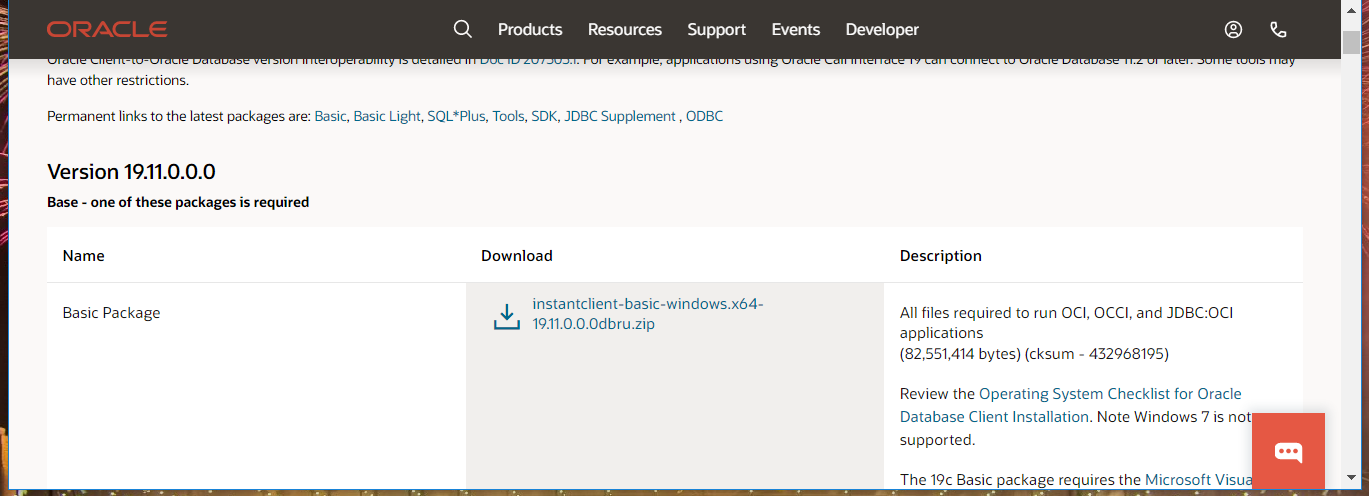Follow the JDBC Supplement link
1369x496 pixels.
pos(620,116)
